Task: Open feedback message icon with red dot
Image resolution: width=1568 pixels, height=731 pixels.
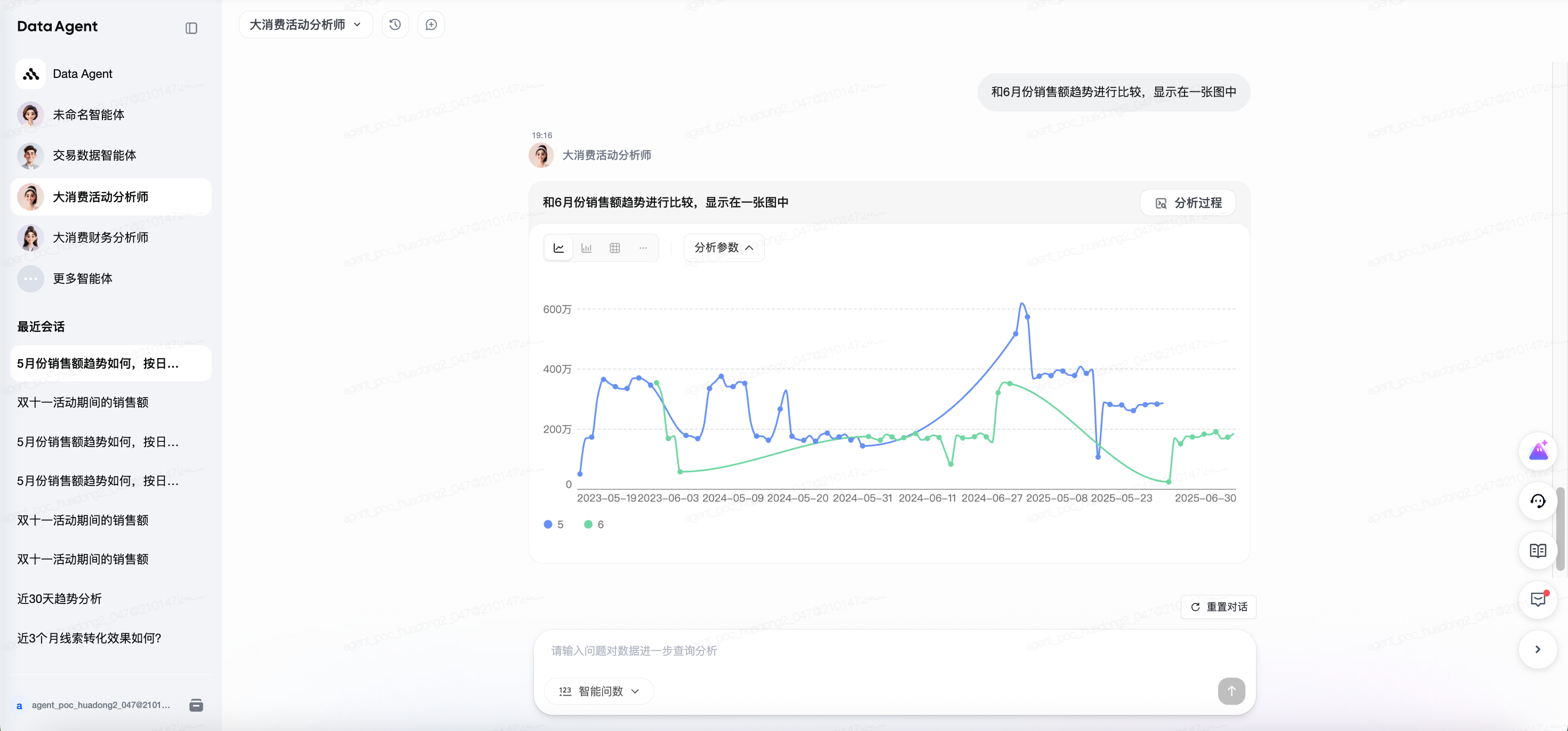Action: [1538, 599]
